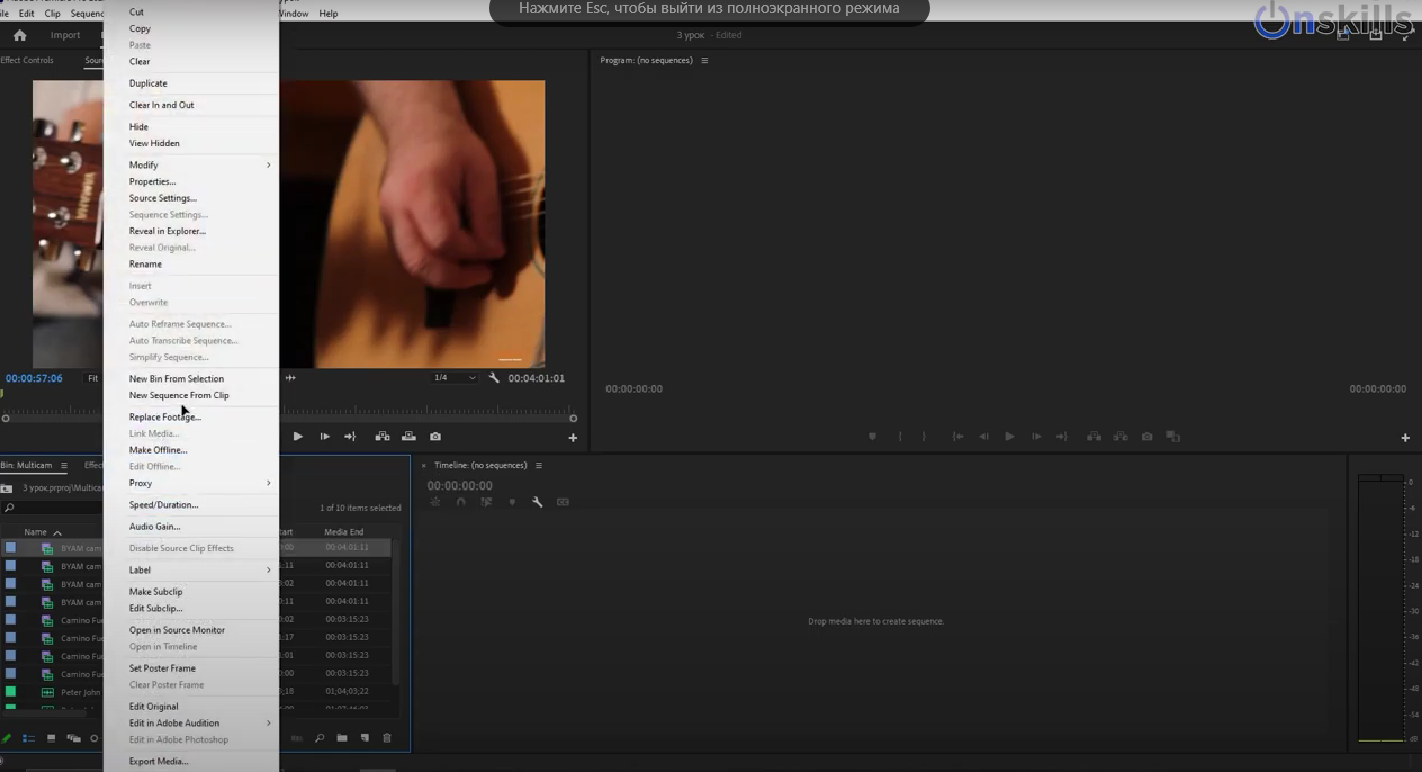Click the Insert icon in Source monitor
This screenshot has height=772, width=1422.
click(382, 436)
